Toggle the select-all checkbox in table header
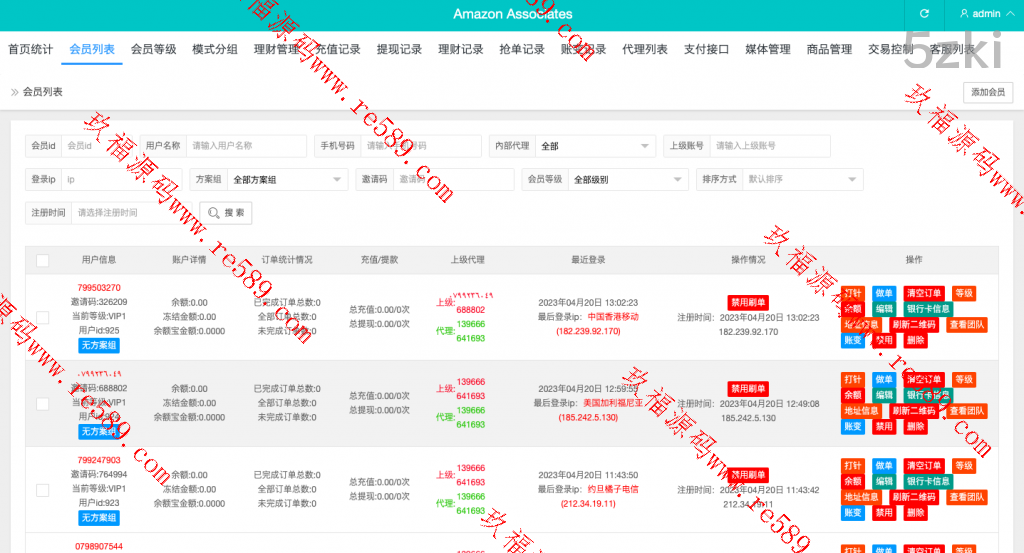The width and height of the screenshot is (1024, 553). pyautogui.click(x=42, y=260)
